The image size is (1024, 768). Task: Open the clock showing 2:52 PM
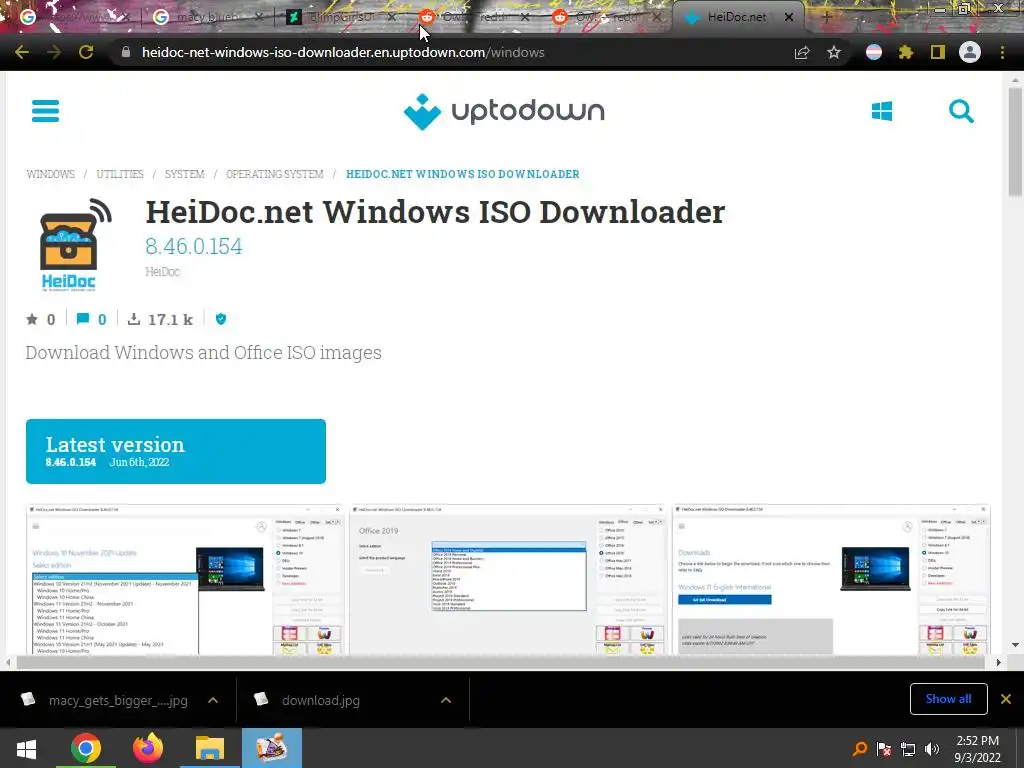click(977, 748)
